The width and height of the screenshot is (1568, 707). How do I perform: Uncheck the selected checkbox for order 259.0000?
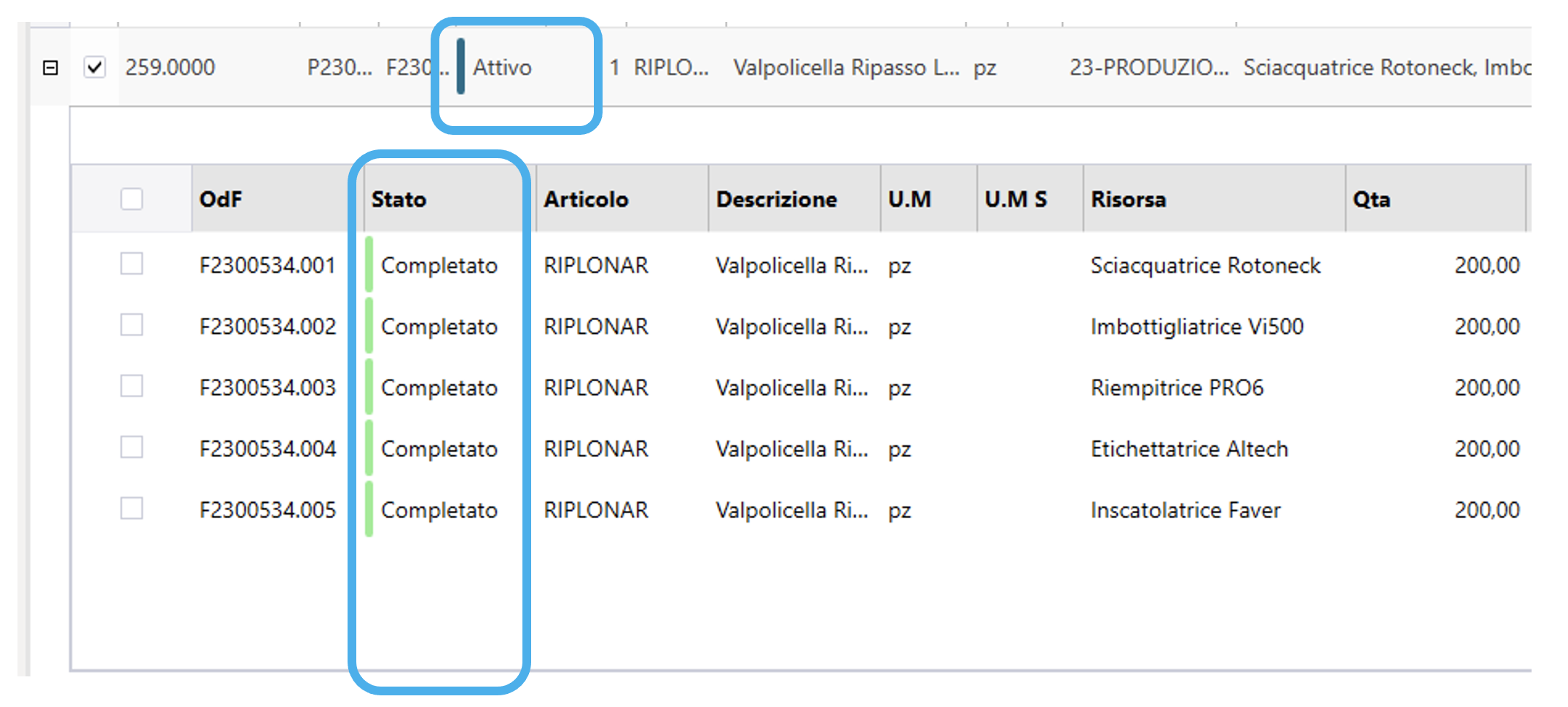(x=95, y=67)
